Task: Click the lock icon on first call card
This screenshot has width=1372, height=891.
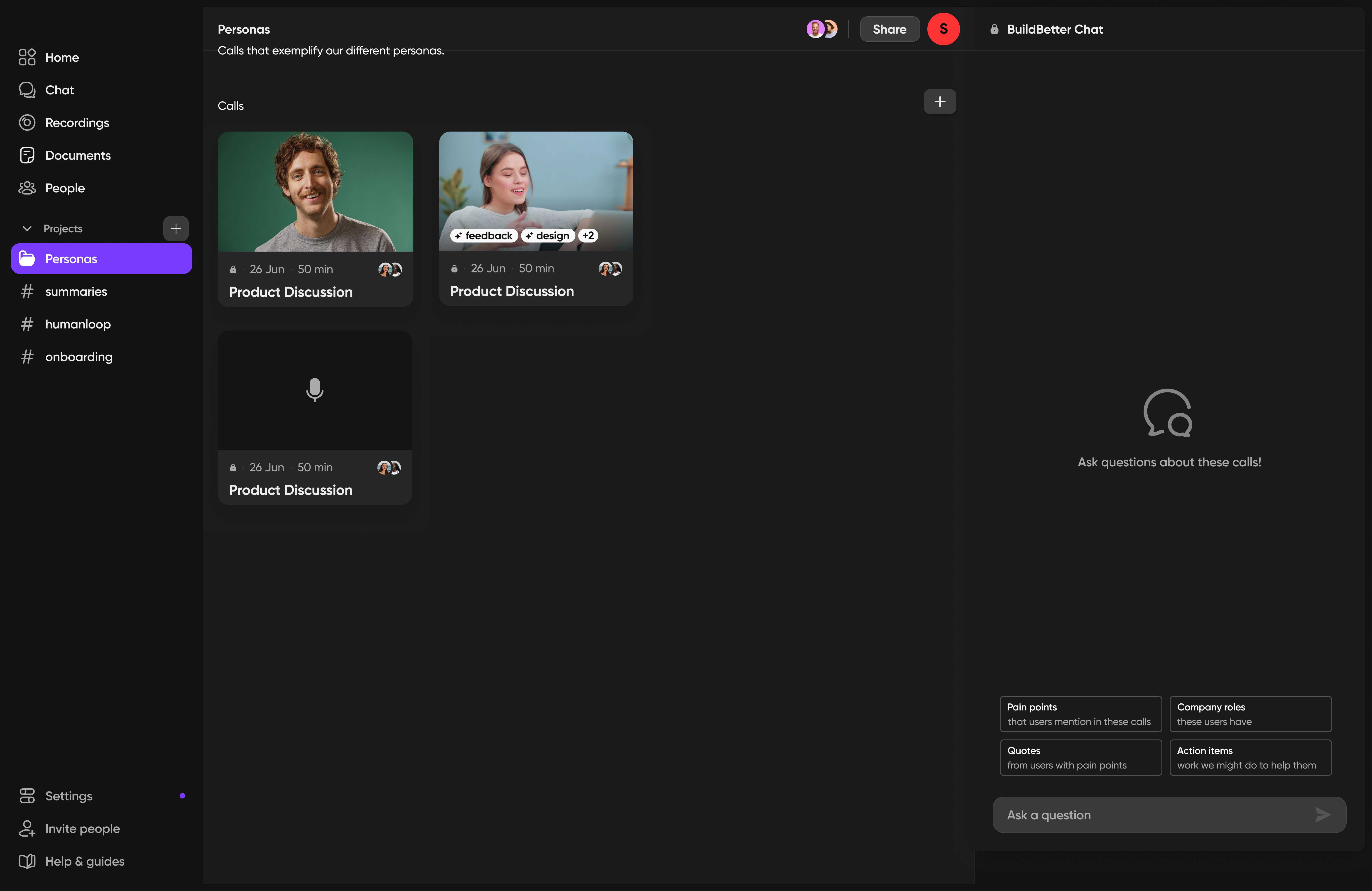Action: (x=233, y=269)
